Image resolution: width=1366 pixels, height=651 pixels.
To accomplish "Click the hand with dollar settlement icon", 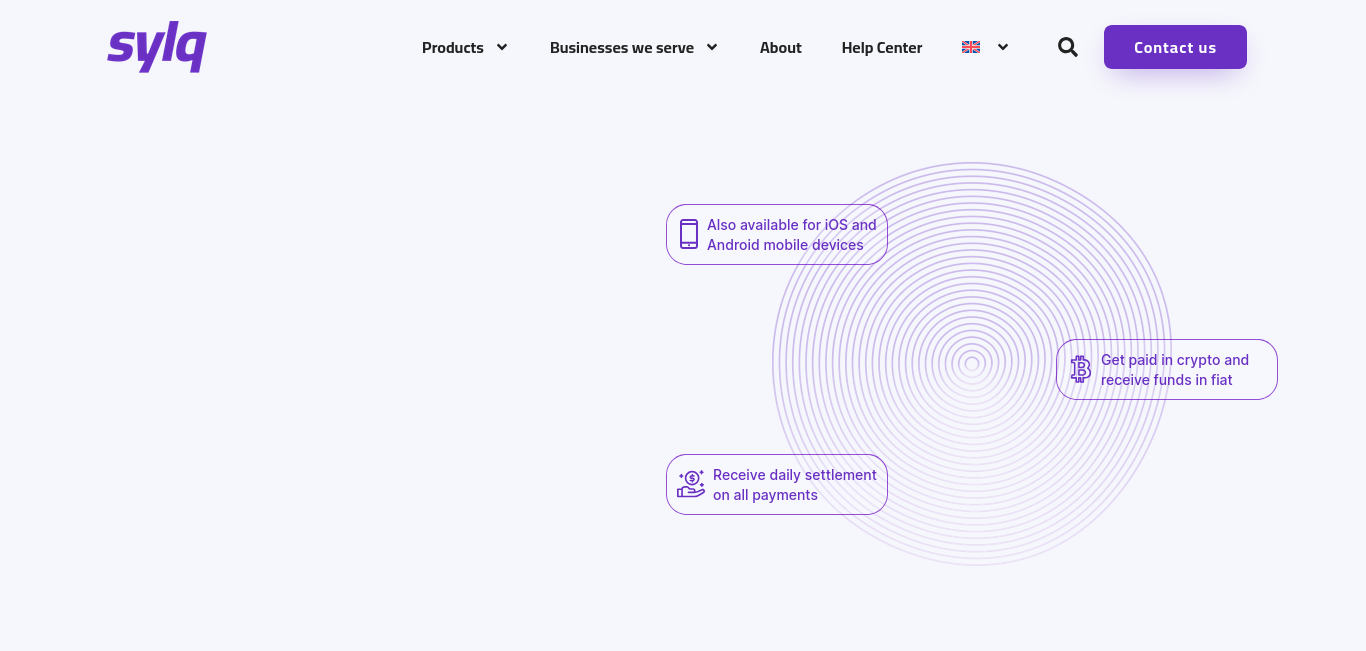I will point(691,484).
